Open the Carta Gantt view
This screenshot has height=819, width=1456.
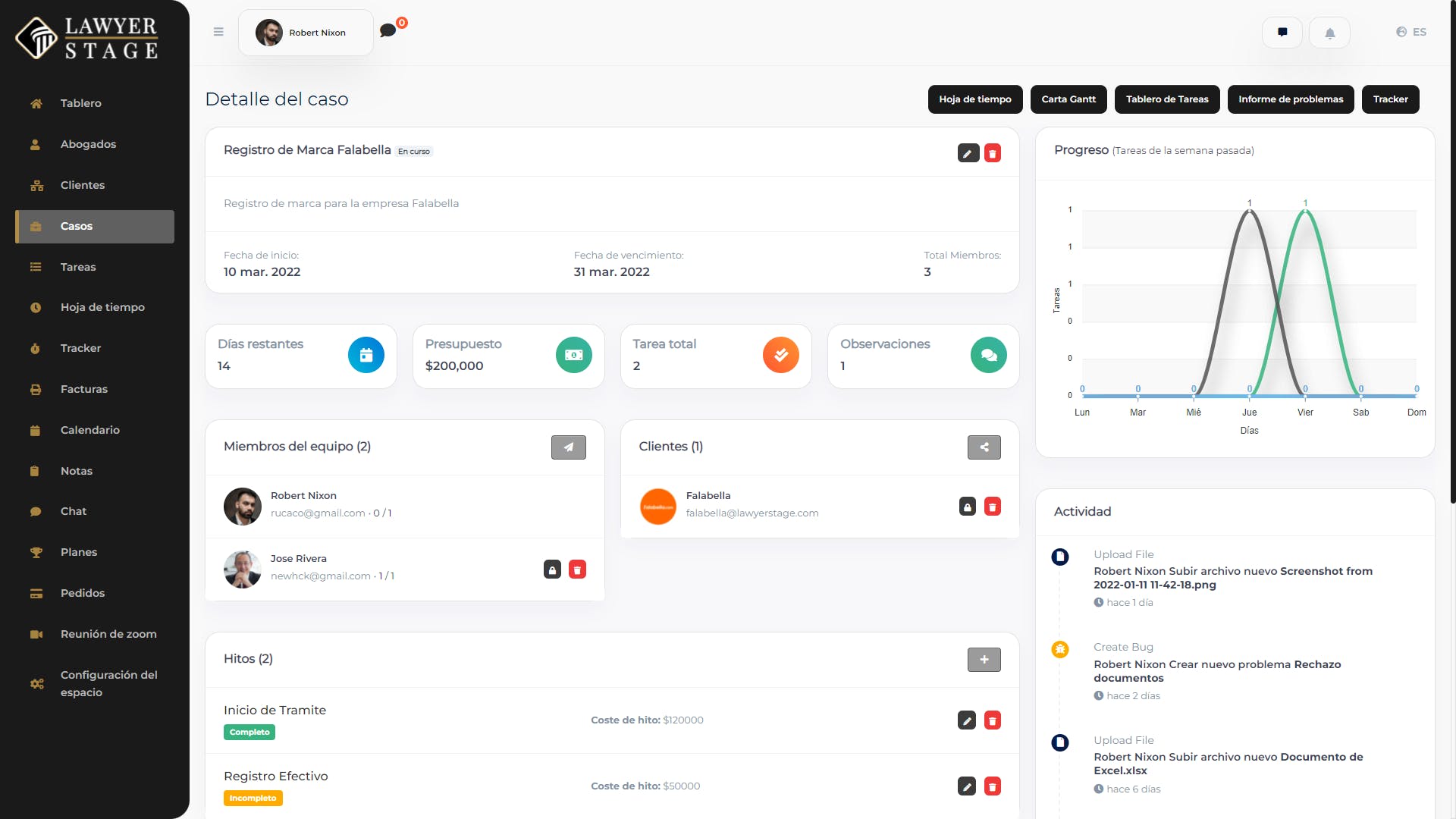tap(1068, 99)
